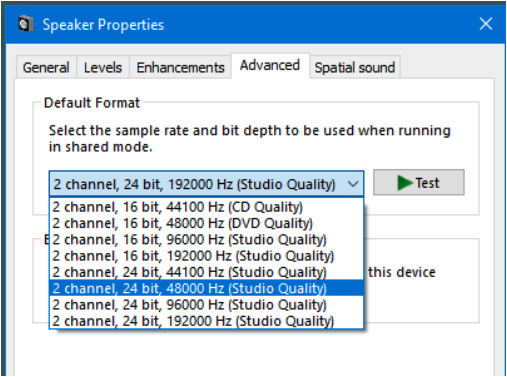Click the 'this device' text
The width and height of the screenshot is (507, 377).
point(402,272)
